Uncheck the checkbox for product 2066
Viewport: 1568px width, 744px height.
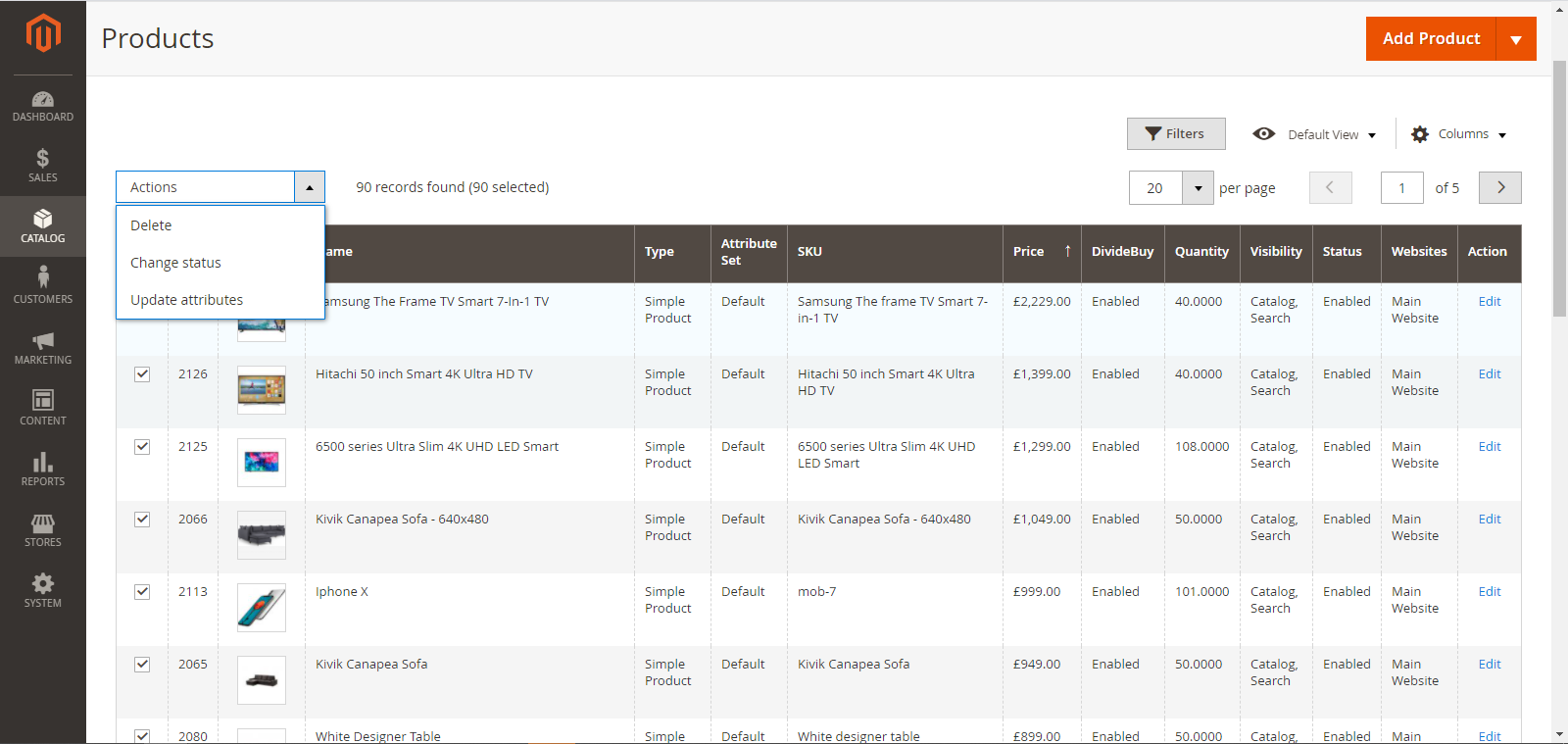pos(142,520)
